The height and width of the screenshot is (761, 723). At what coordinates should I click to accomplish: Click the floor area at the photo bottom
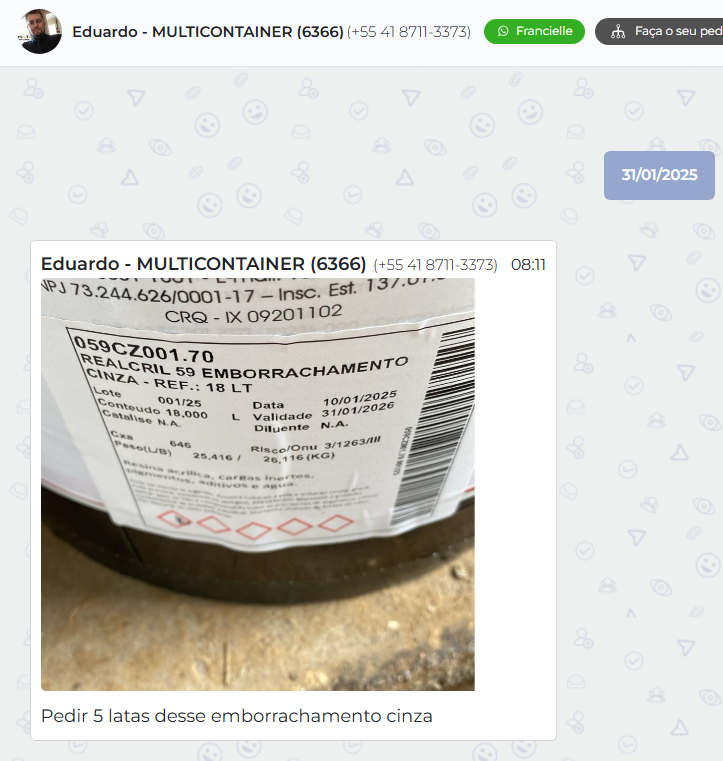pyautogui.click(x=258, y=645)
